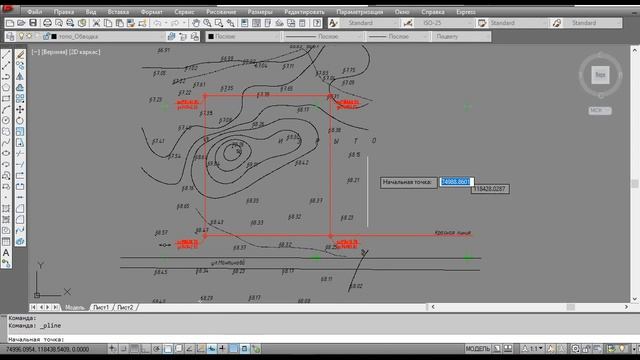Undo the last action with the arrow icon

click(158, 23)
